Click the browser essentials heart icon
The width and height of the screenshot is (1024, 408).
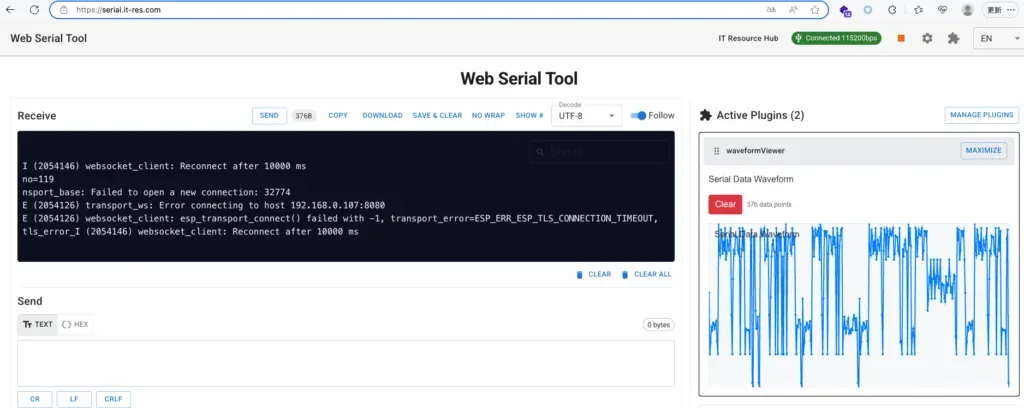(942, 10)
